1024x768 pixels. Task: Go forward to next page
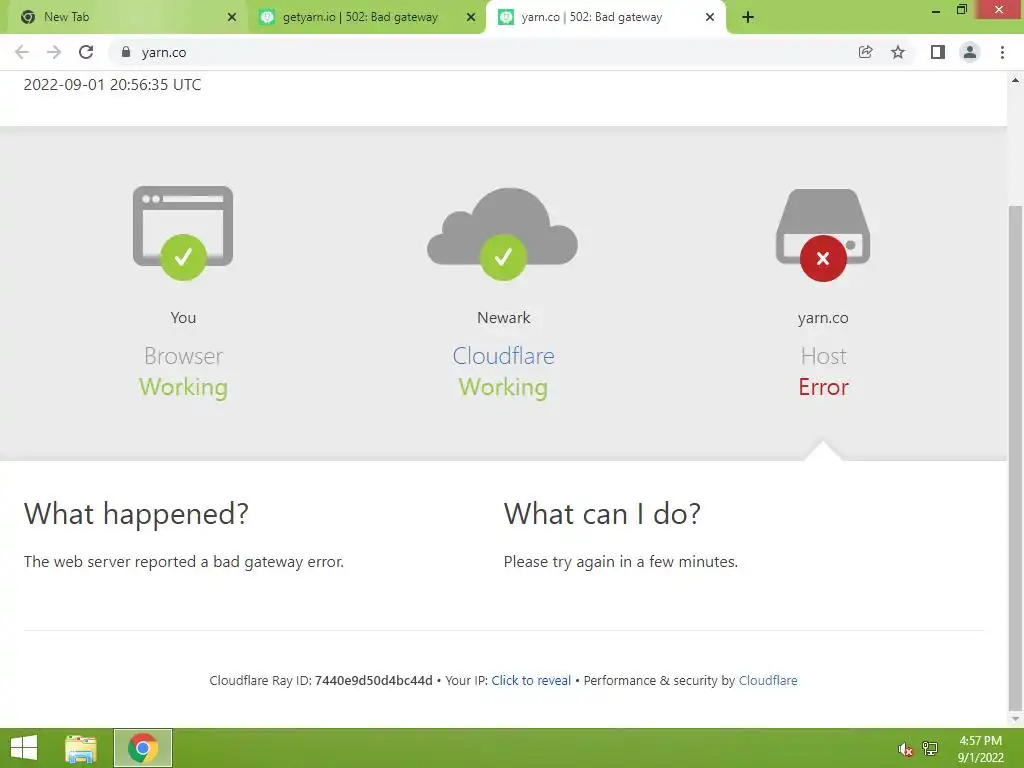pyautogui.click(x=54, y=52)
